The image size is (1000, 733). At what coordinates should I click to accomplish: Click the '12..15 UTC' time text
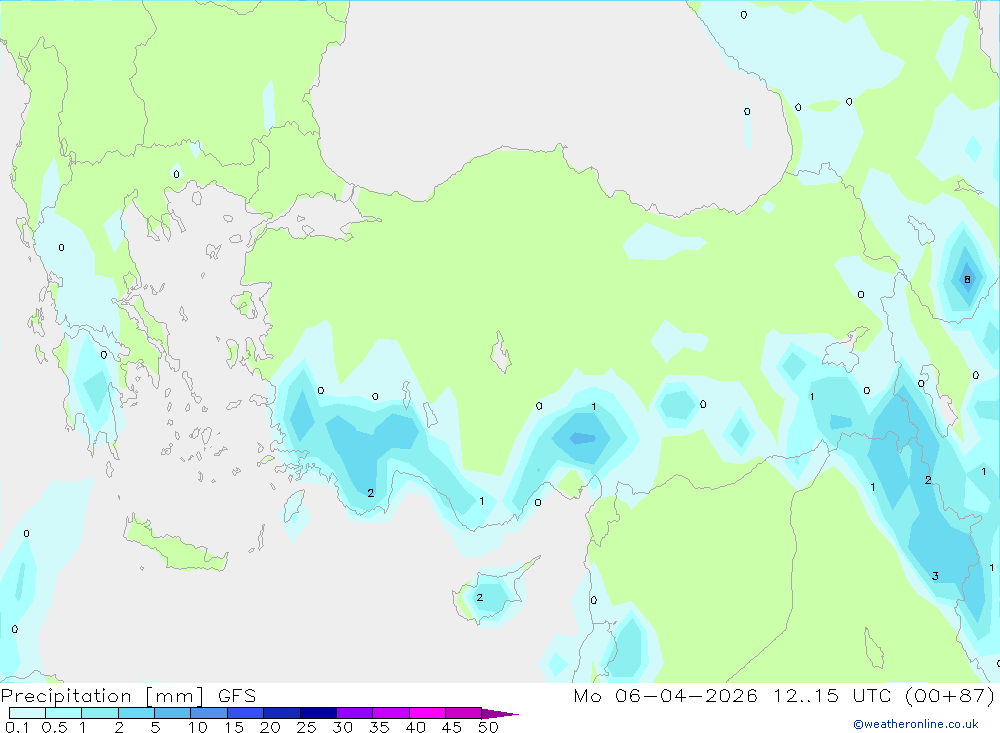point(832,696)
